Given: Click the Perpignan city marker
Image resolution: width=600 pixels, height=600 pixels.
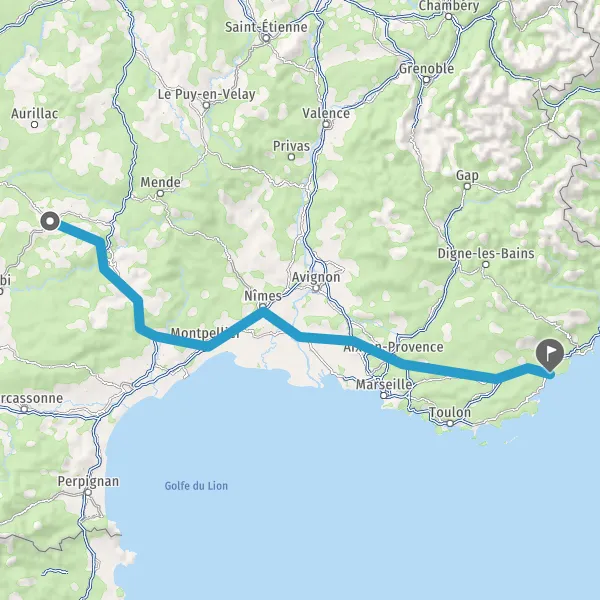Looking at the screenshot, I should (x=88, y=492).
